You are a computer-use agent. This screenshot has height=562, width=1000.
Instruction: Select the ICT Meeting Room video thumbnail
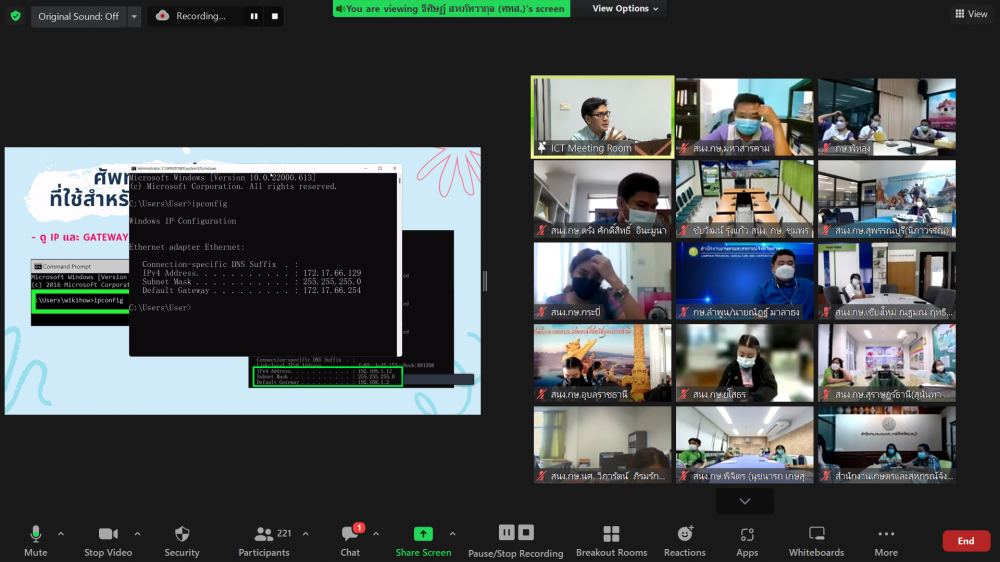[x=602, y=117]
